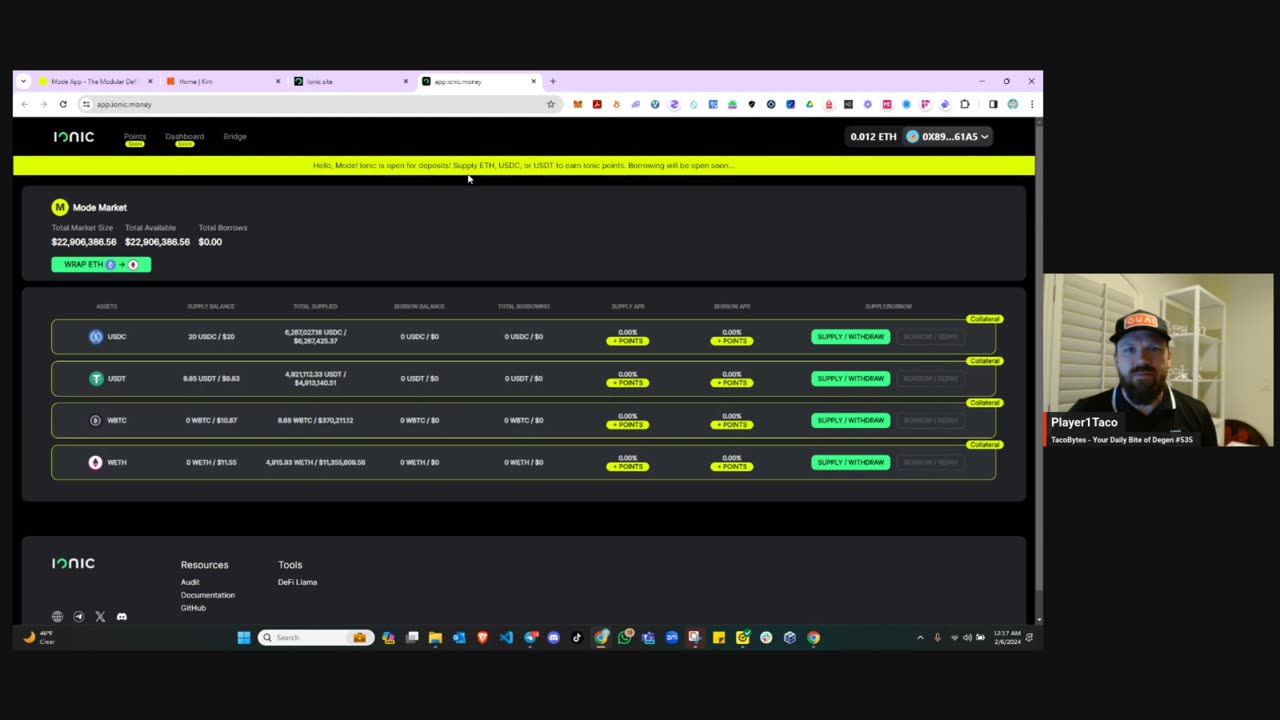Click Supply / Withdraw for WETH

(851, 463)
